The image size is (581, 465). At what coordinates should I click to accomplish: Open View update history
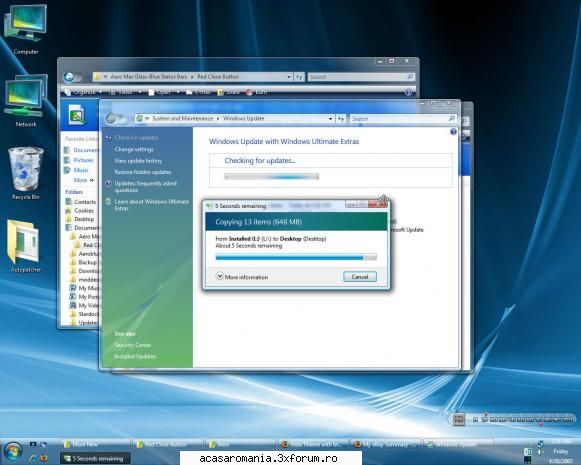(138, 161)
